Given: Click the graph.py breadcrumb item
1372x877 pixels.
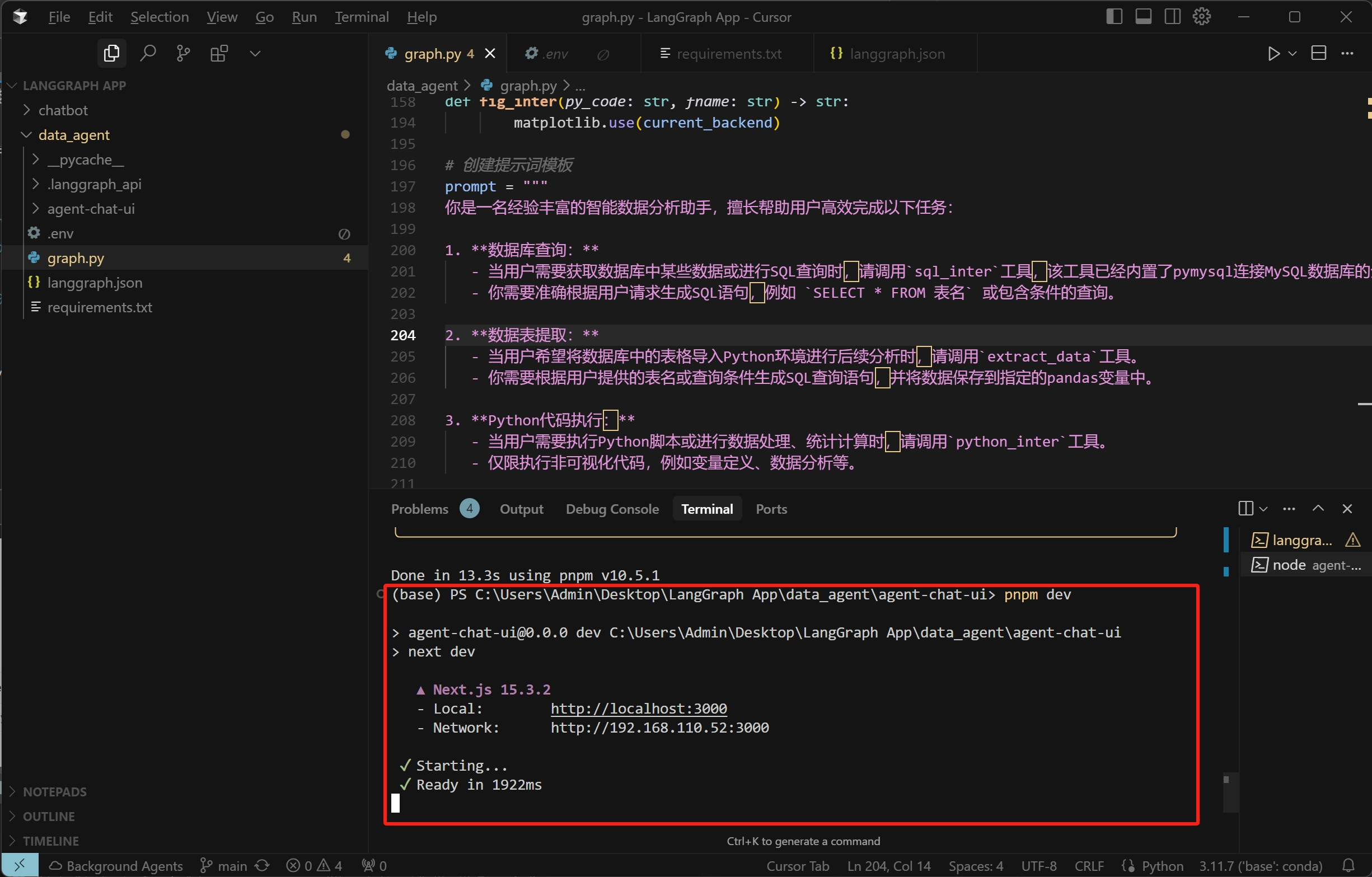Looking at the screenshot, I should coord(519,86).
